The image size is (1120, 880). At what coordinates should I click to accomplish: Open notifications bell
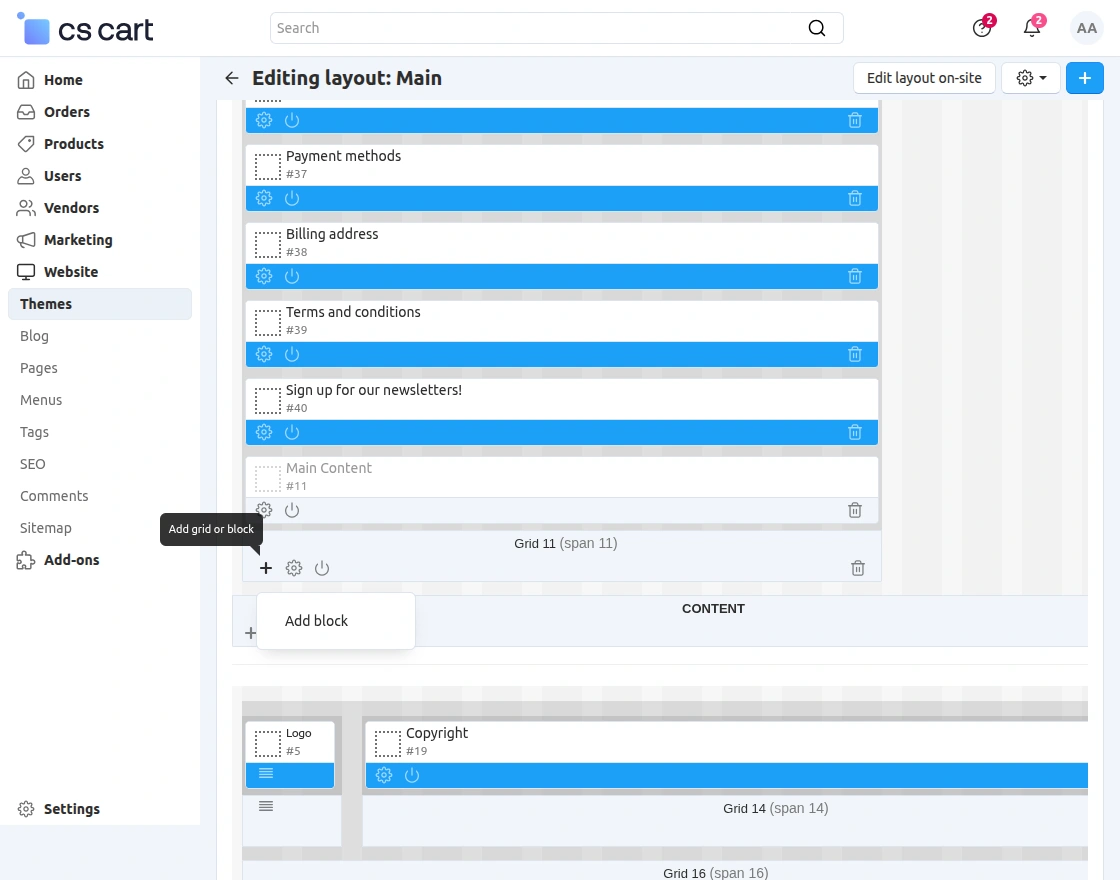click(x=1032, y=28)
